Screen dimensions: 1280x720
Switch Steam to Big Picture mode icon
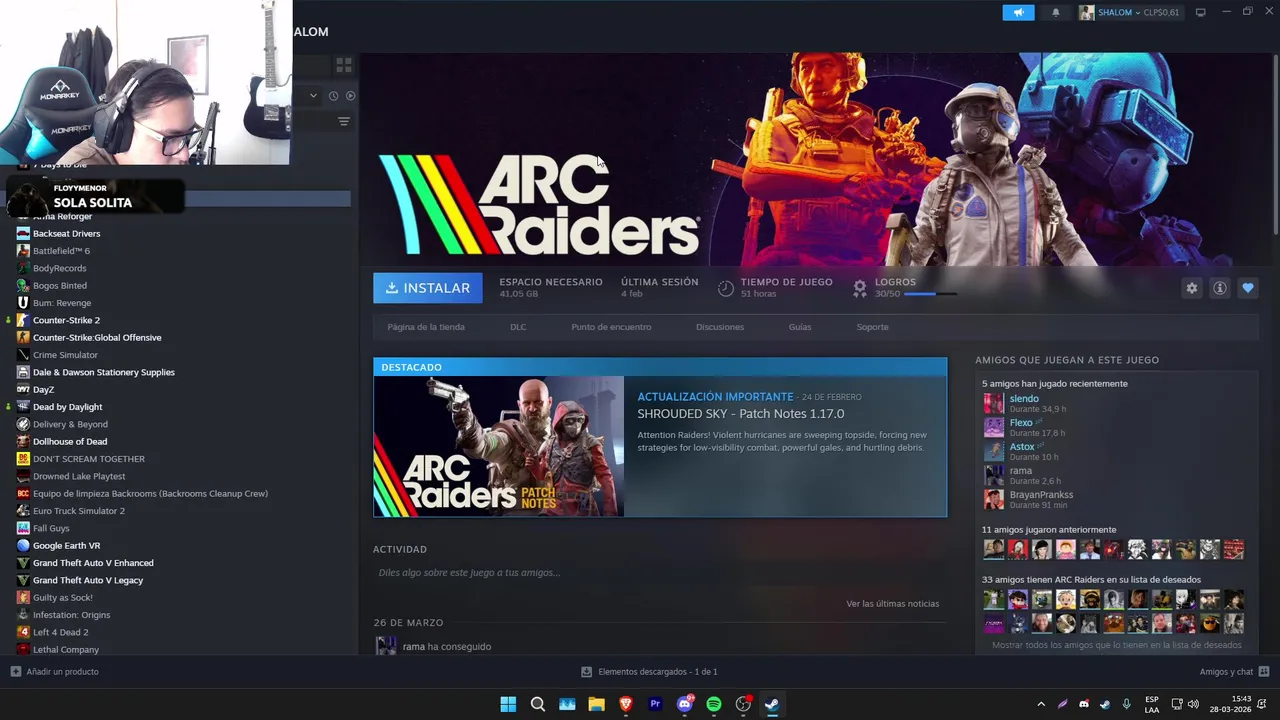click(1200, 12)
